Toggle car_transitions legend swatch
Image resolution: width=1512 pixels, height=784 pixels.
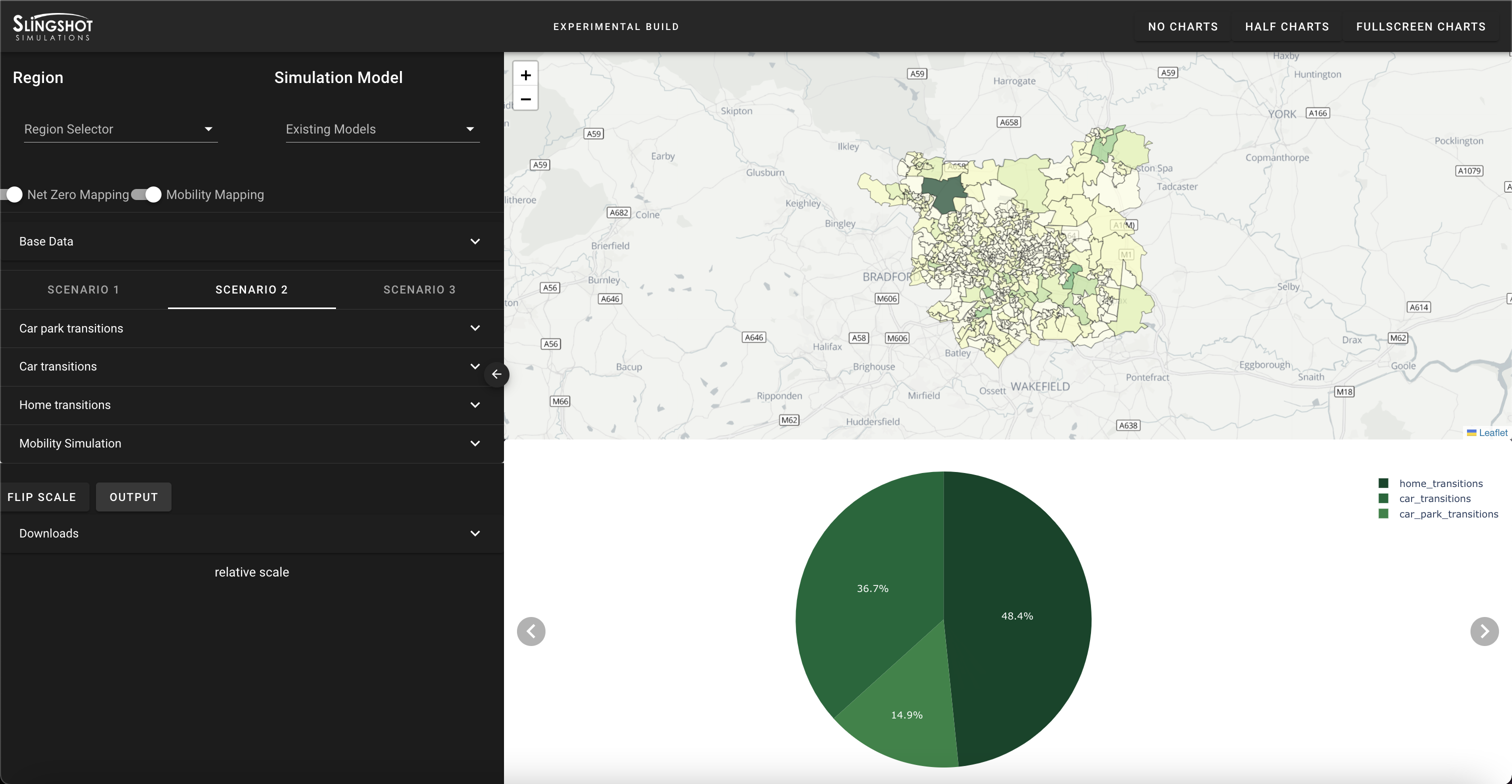point(1383,498)
